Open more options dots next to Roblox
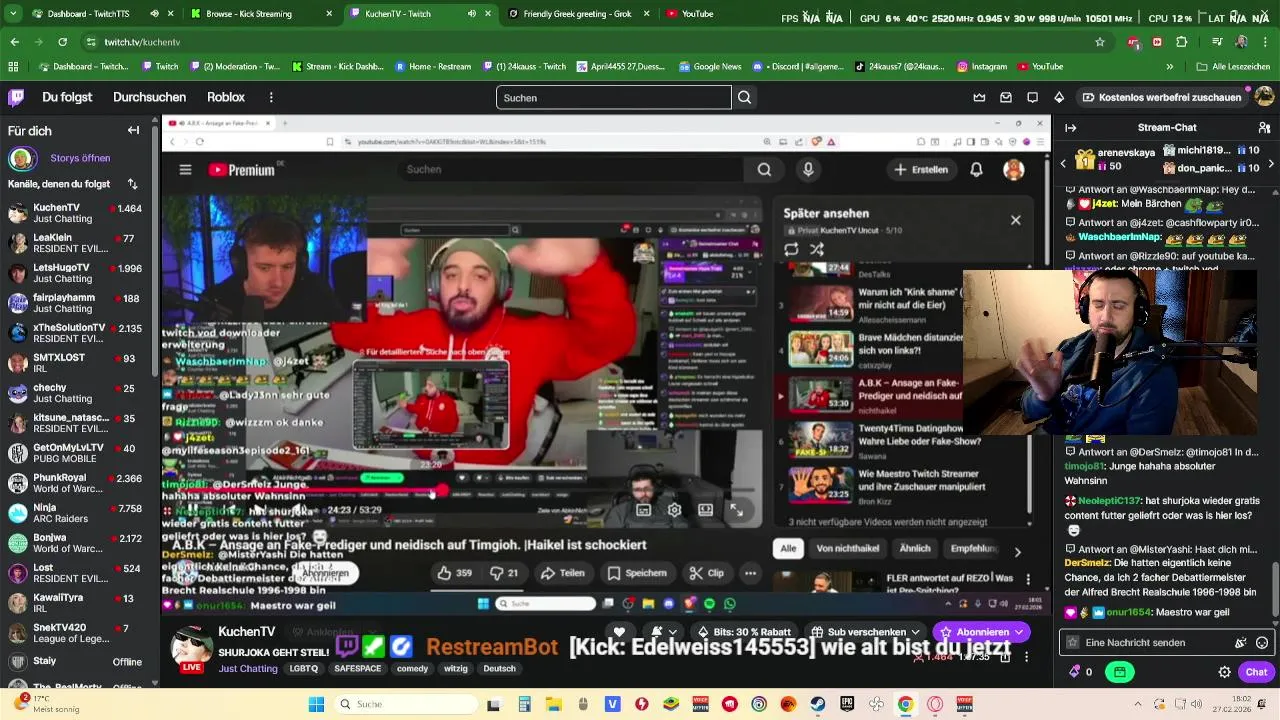 [x=271, y=97]
